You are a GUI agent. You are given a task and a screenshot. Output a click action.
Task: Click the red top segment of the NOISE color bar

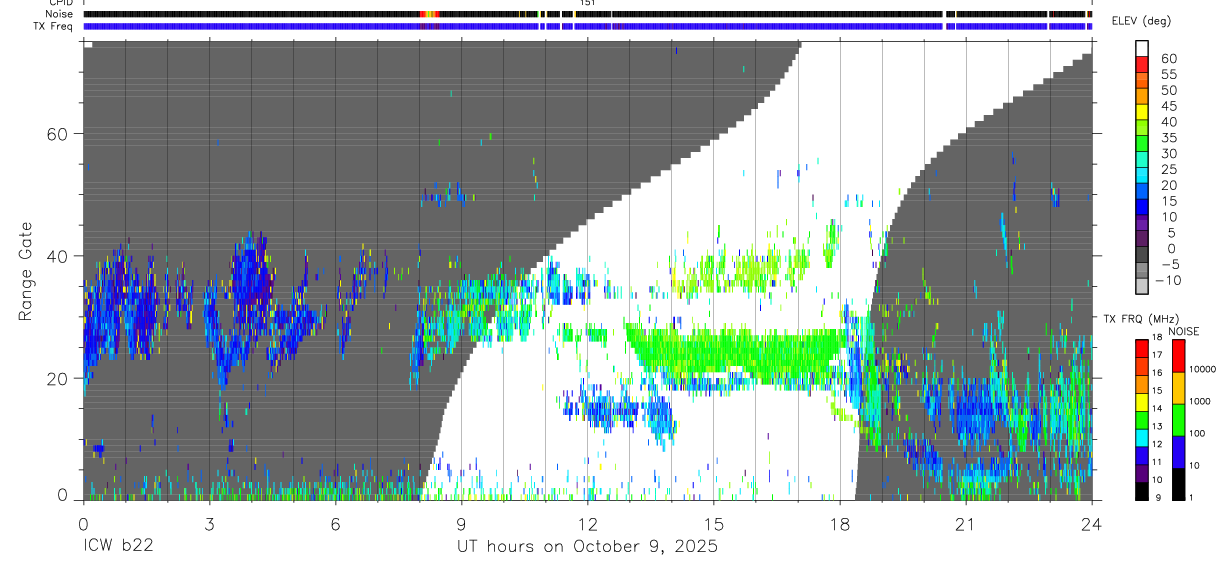tap(1178, 356)
